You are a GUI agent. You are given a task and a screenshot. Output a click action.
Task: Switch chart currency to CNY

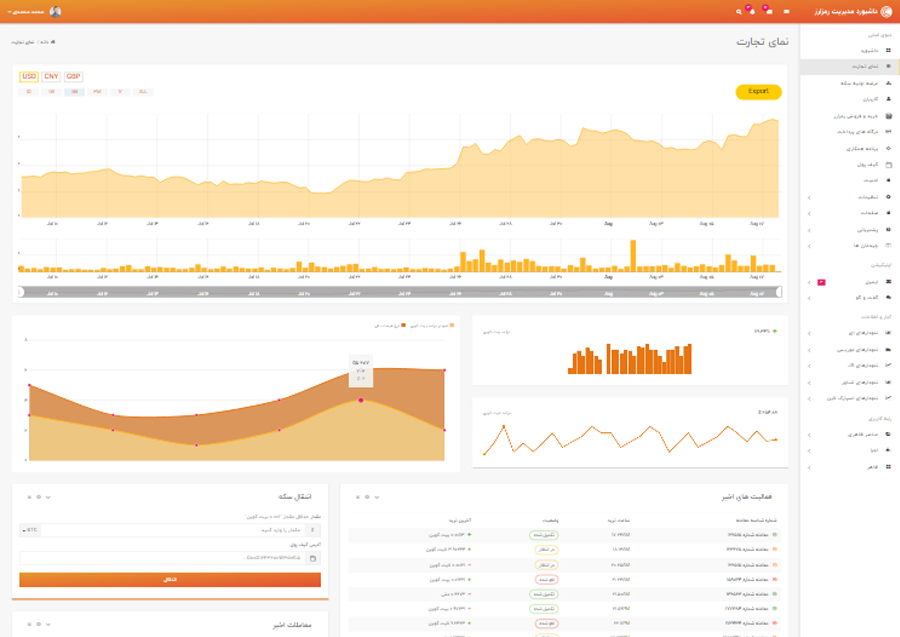[x=51, y=76]
